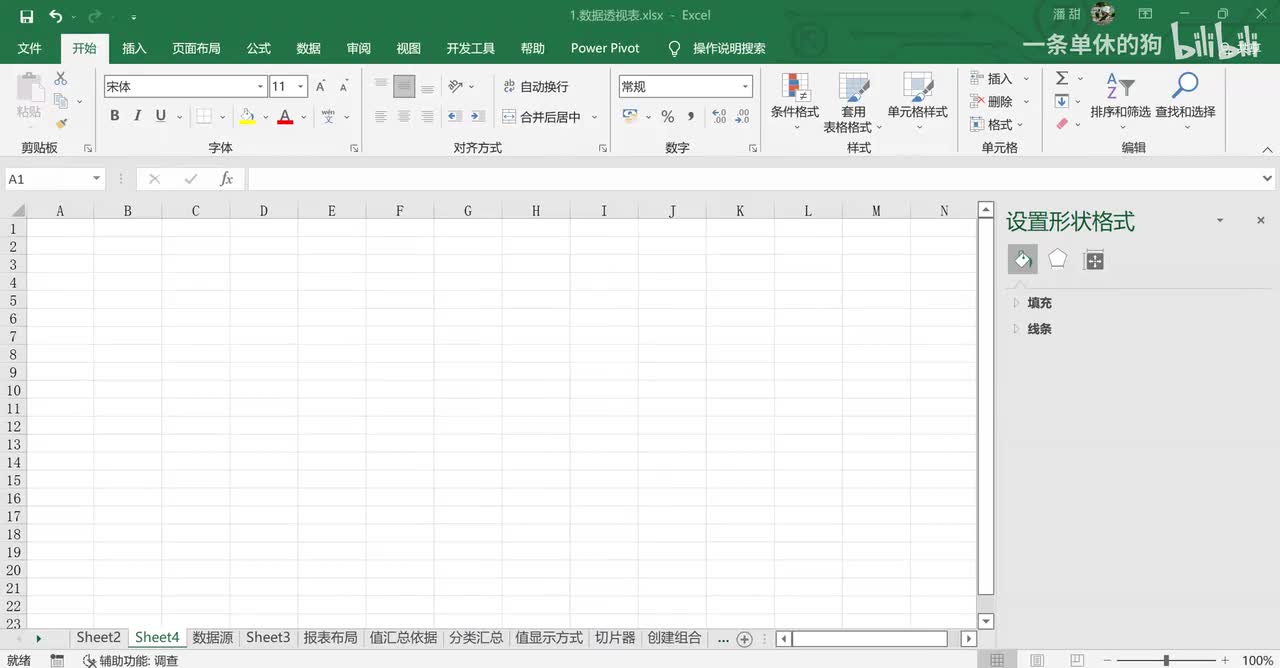Switch to the 插入 ribbon tab
This screenshot has width=1280, height=668.
pos(134,48)
